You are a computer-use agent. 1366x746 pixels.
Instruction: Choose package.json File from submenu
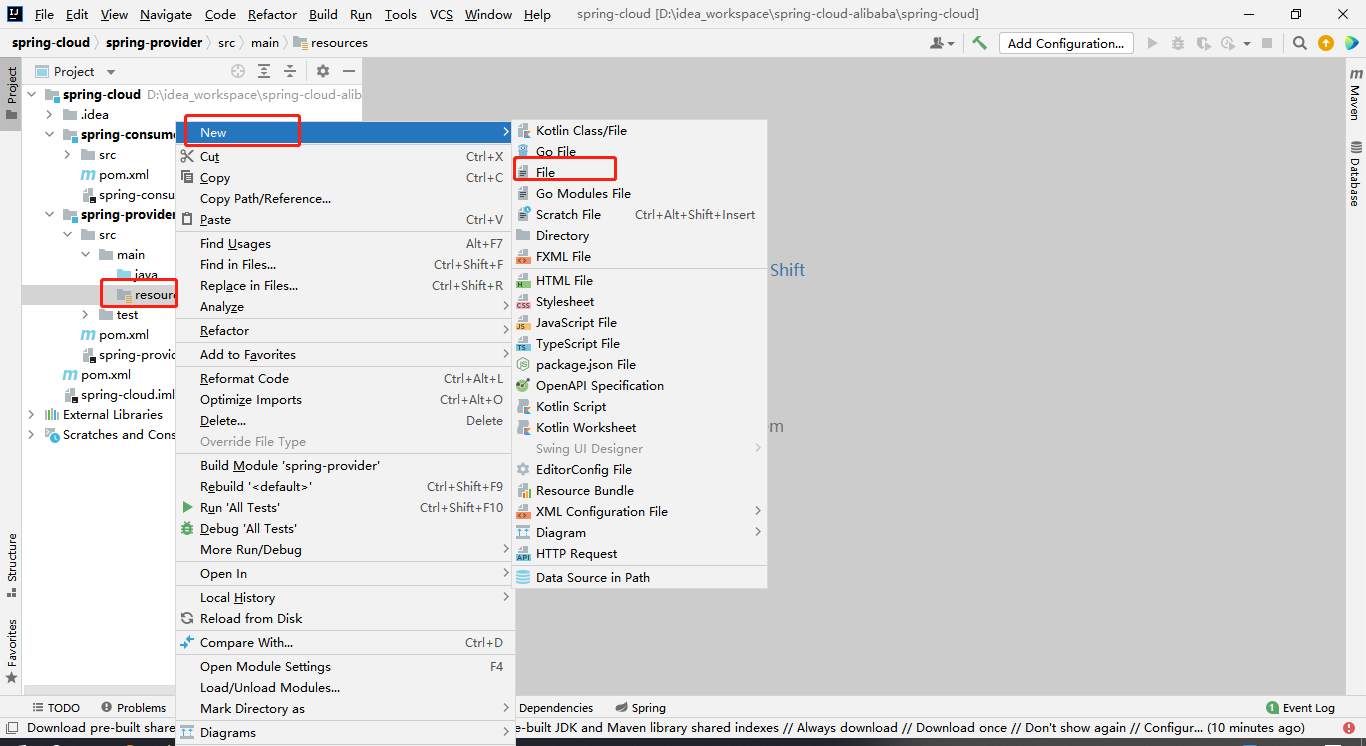click(639, 365)
